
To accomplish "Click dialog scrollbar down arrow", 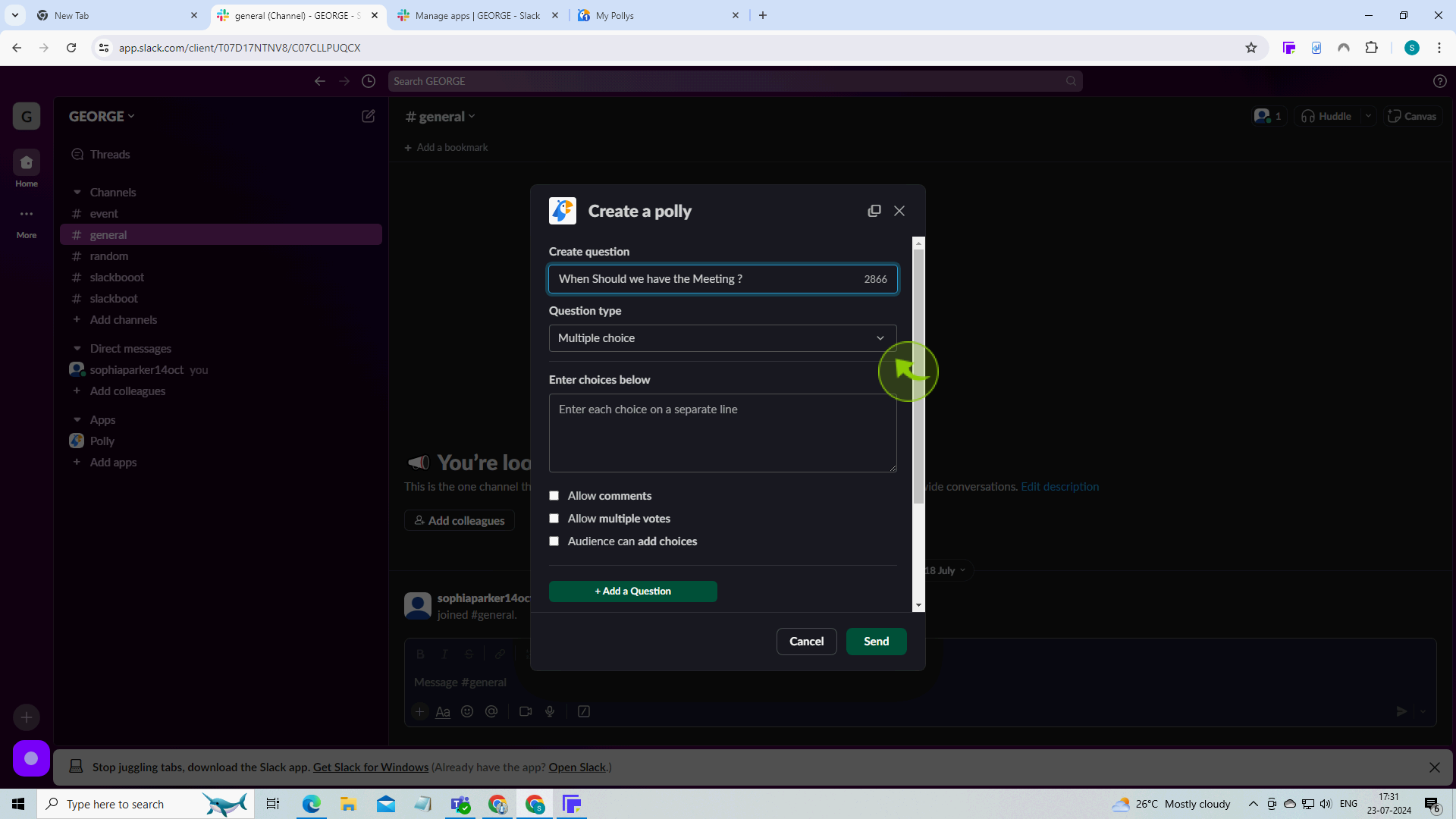I will (x=919, y=605).
